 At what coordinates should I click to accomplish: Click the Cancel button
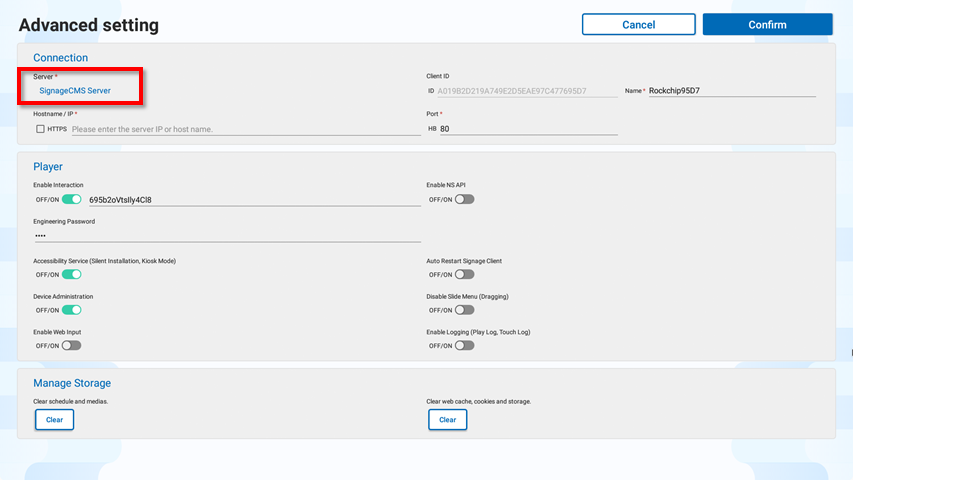(x=638, y=25)
